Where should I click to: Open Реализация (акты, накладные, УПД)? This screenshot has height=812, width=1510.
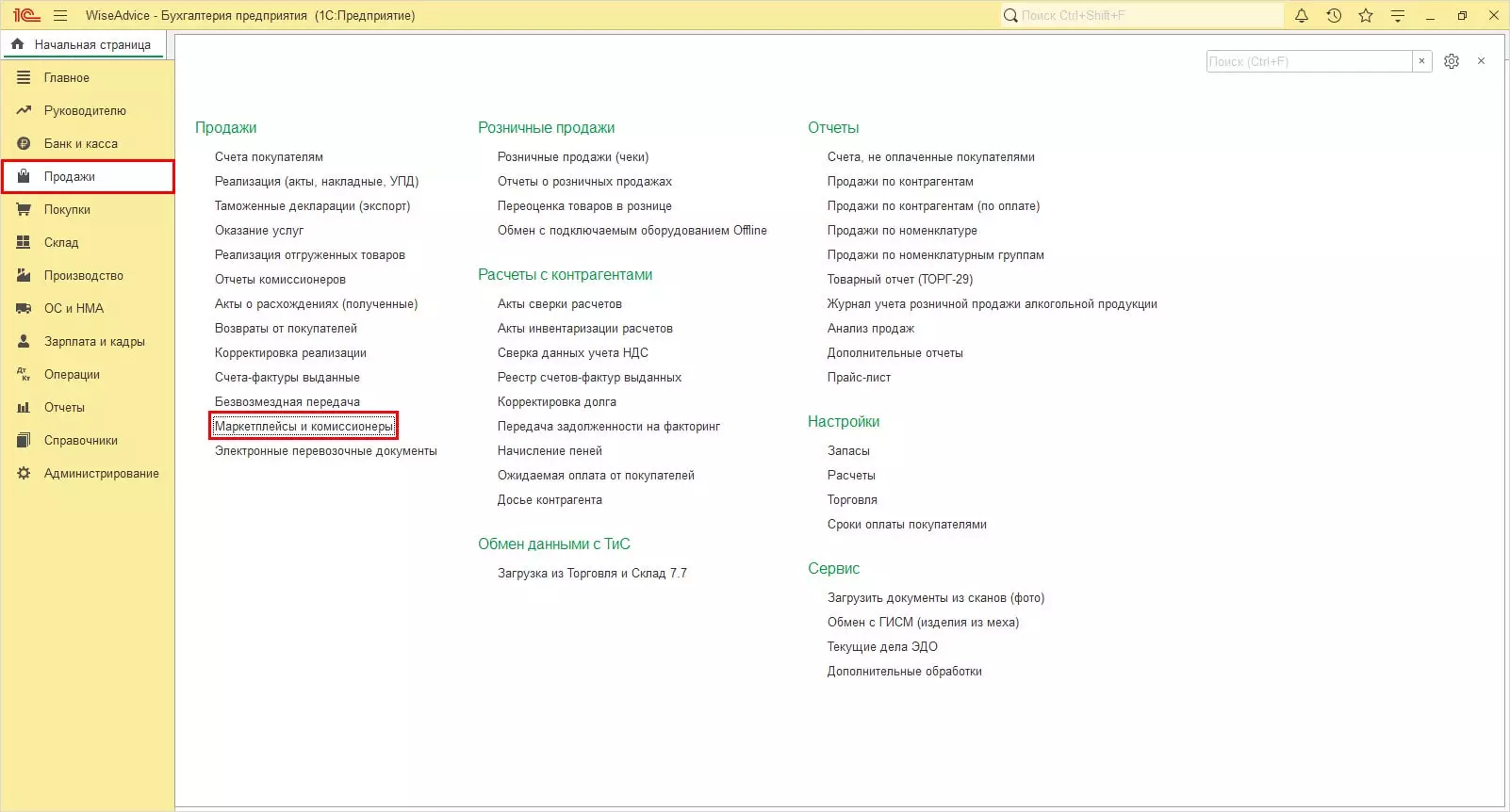pos(317,182)
